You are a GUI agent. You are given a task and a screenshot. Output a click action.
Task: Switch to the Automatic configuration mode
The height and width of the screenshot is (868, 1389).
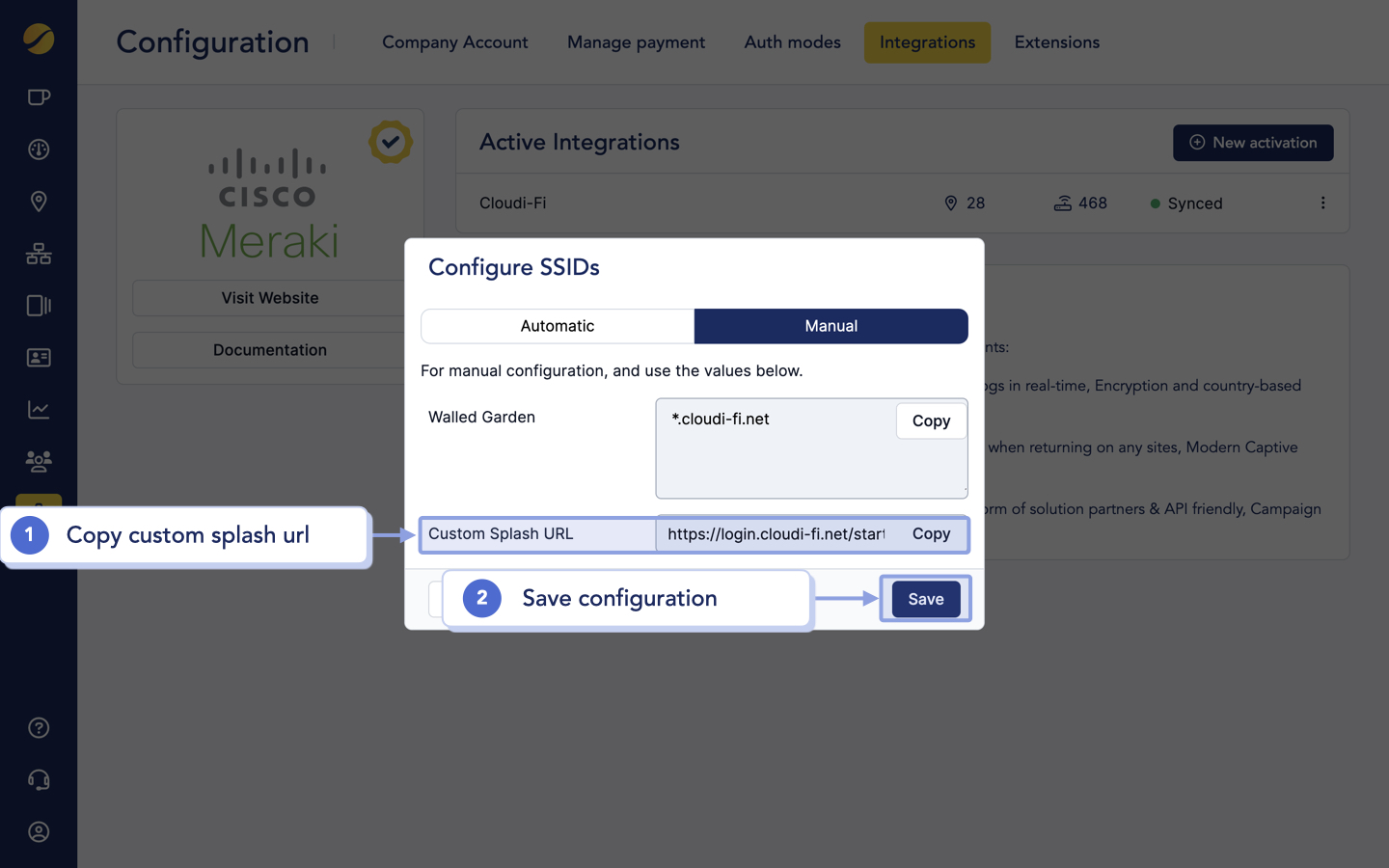click(x=557, y=326)
